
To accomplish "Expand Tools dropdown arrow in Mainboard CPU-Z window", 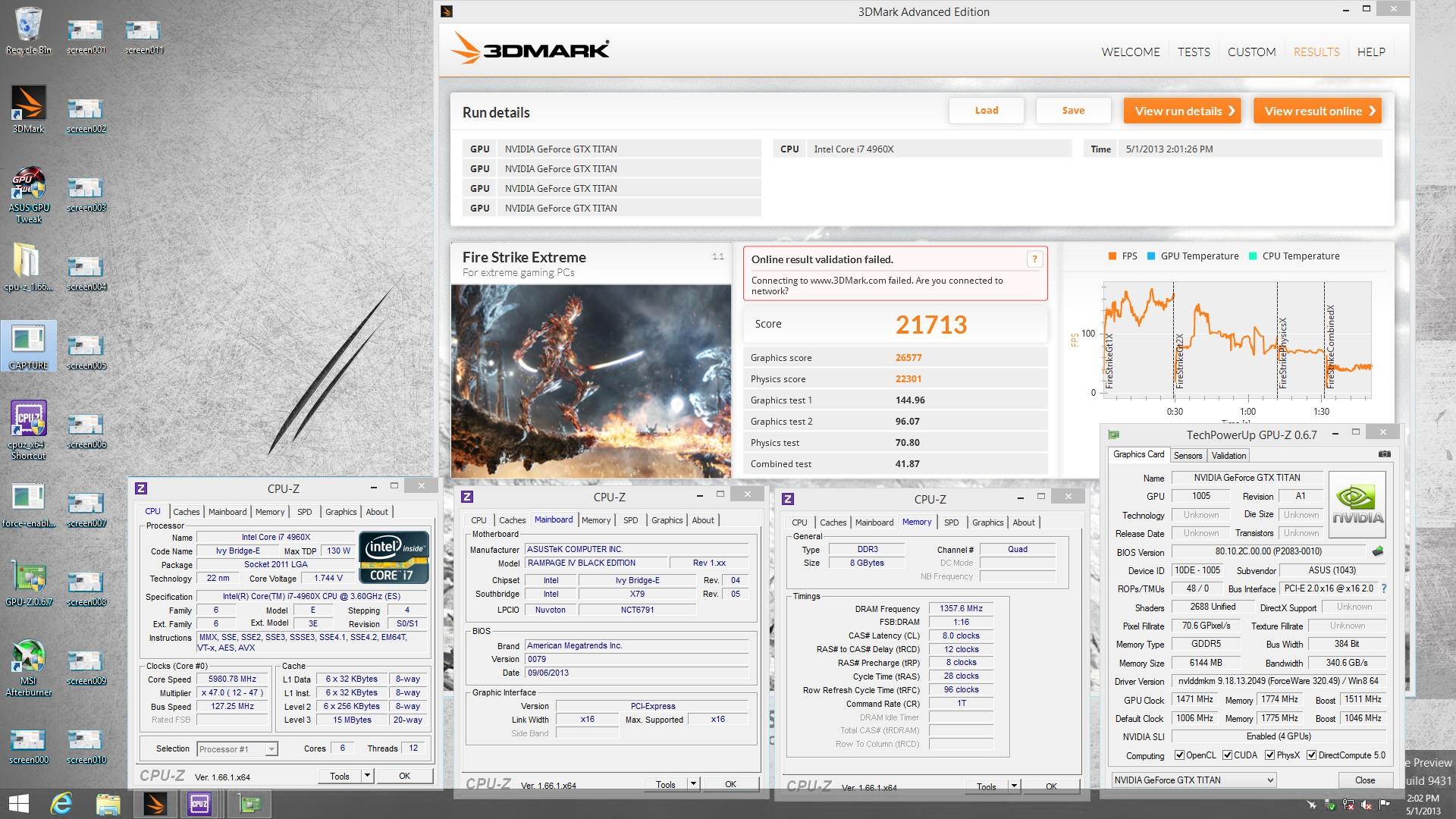I will pyautogui.click(x=693, y=784).
